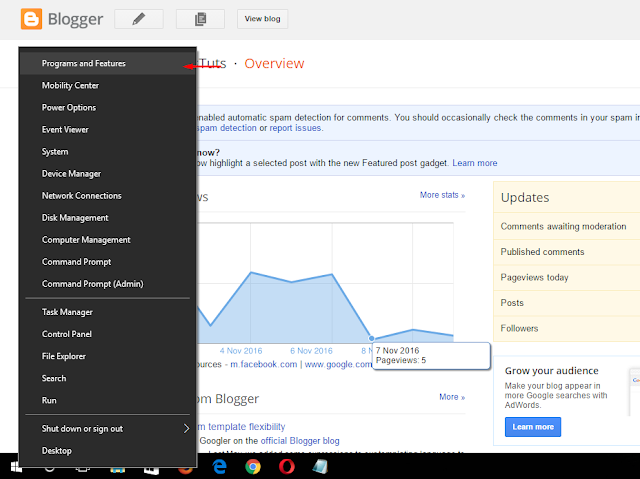640x479 pixels.
Task: Open Programs and Features from the menu
Action: point(108,63)
